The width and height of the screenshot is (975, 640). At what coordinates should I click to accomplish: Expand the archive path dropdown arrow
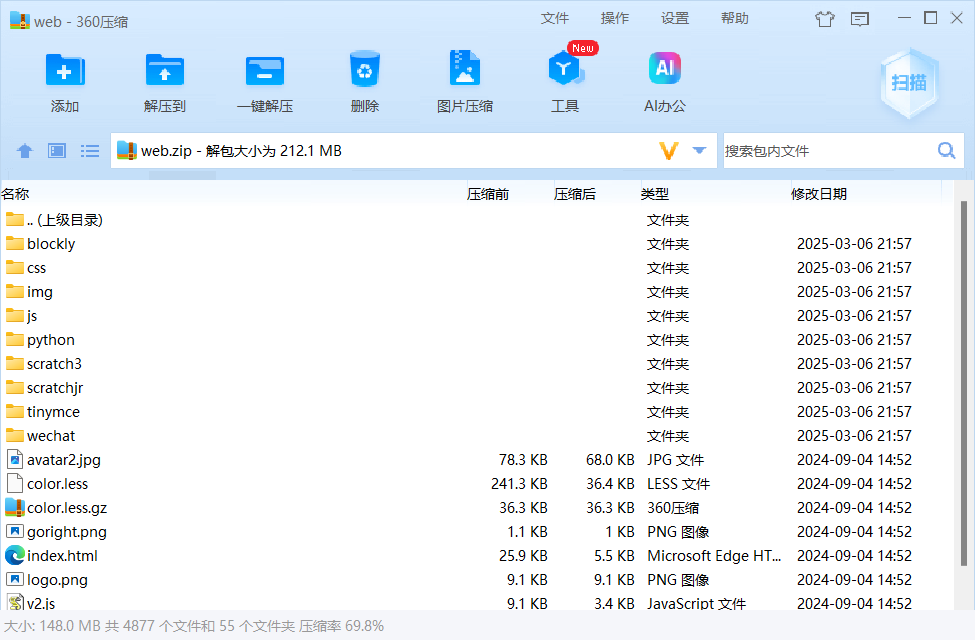coord(699,151)
